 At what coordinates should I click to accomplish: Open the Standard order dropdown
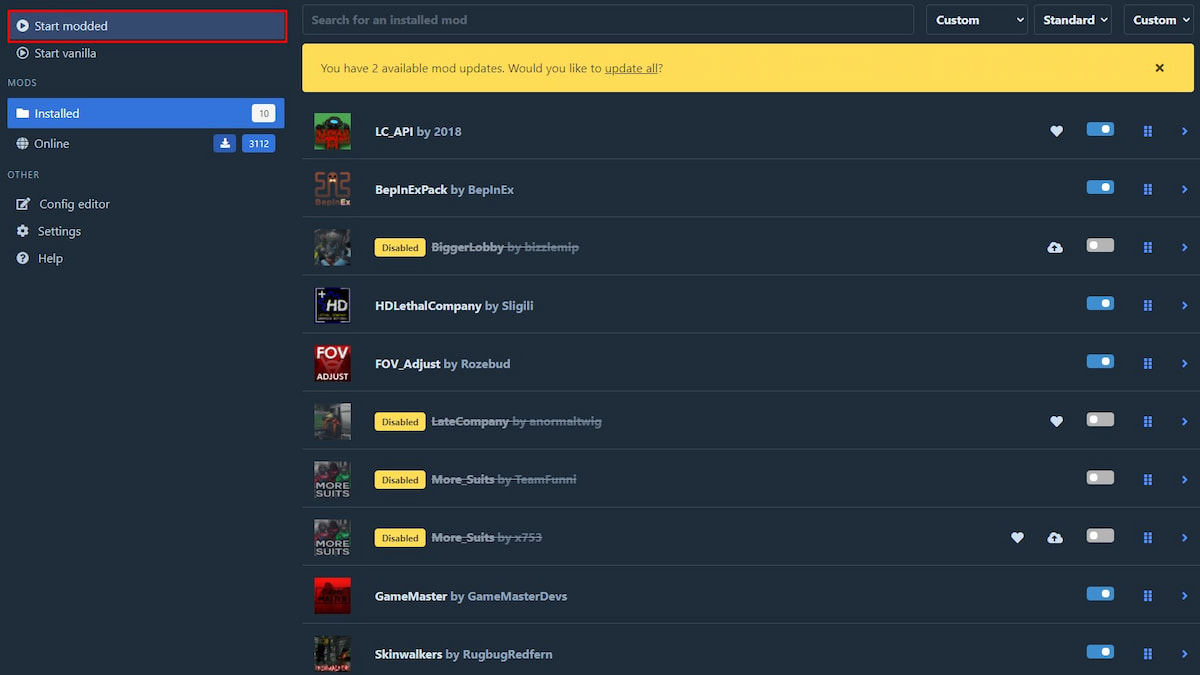point(1072,20)
